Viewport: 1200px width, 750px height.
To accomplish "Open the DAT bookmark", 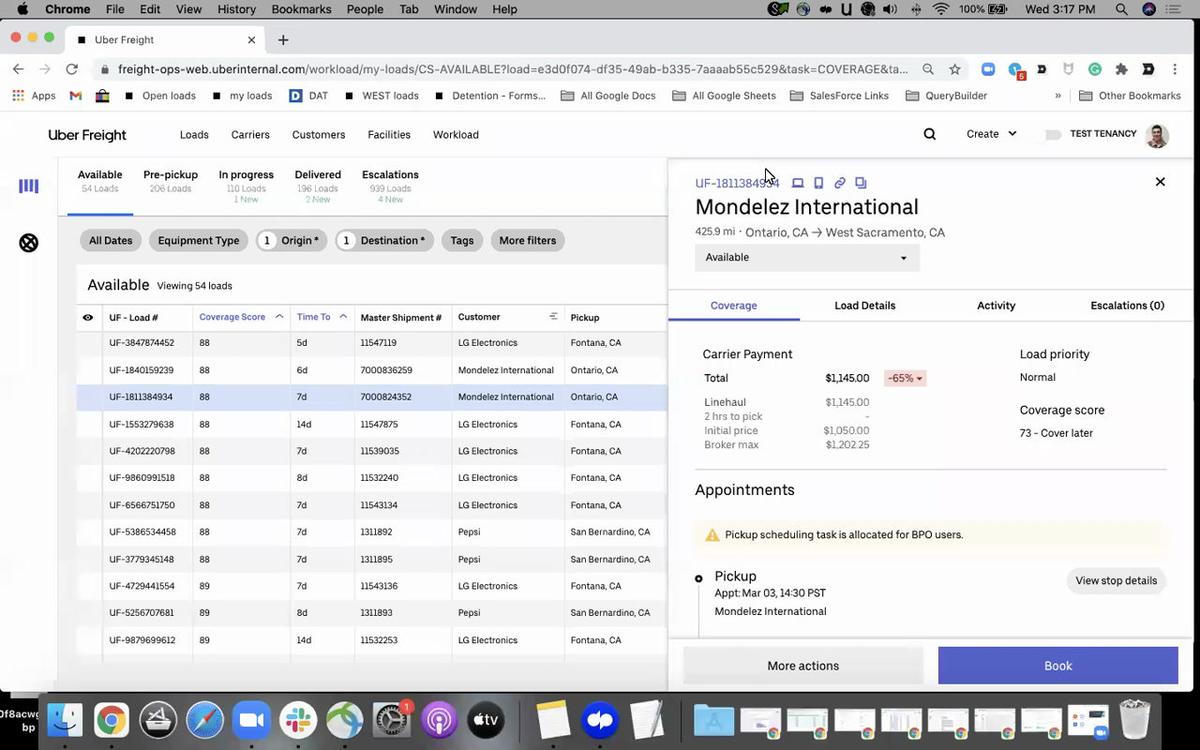I will [x=308, y=96].
